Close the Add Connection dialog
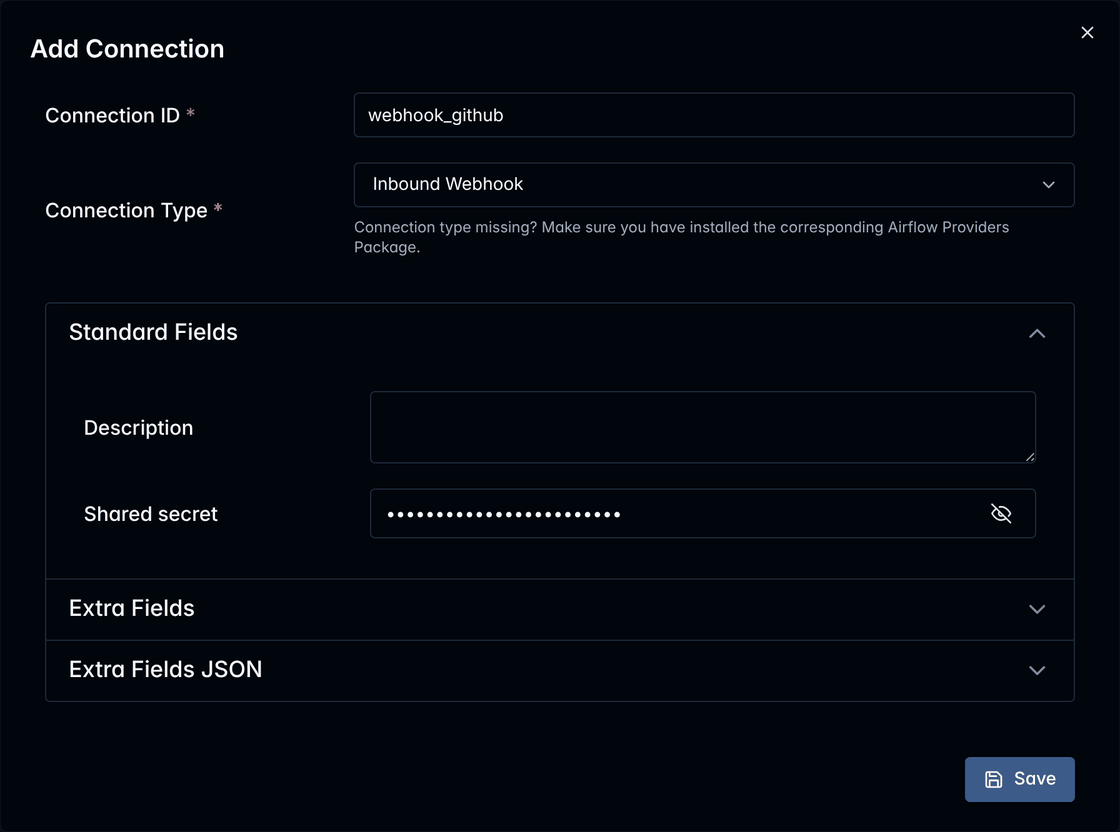Image resolution: width=1120 pixels, height=832 pixels. (x=1087, y=33)
